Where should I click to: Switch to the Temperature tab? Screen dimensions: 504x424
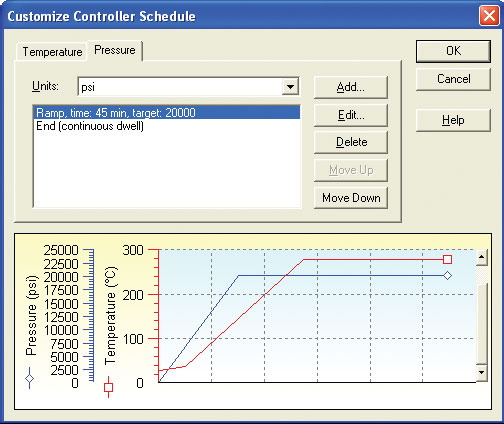[x=52, y=52]
